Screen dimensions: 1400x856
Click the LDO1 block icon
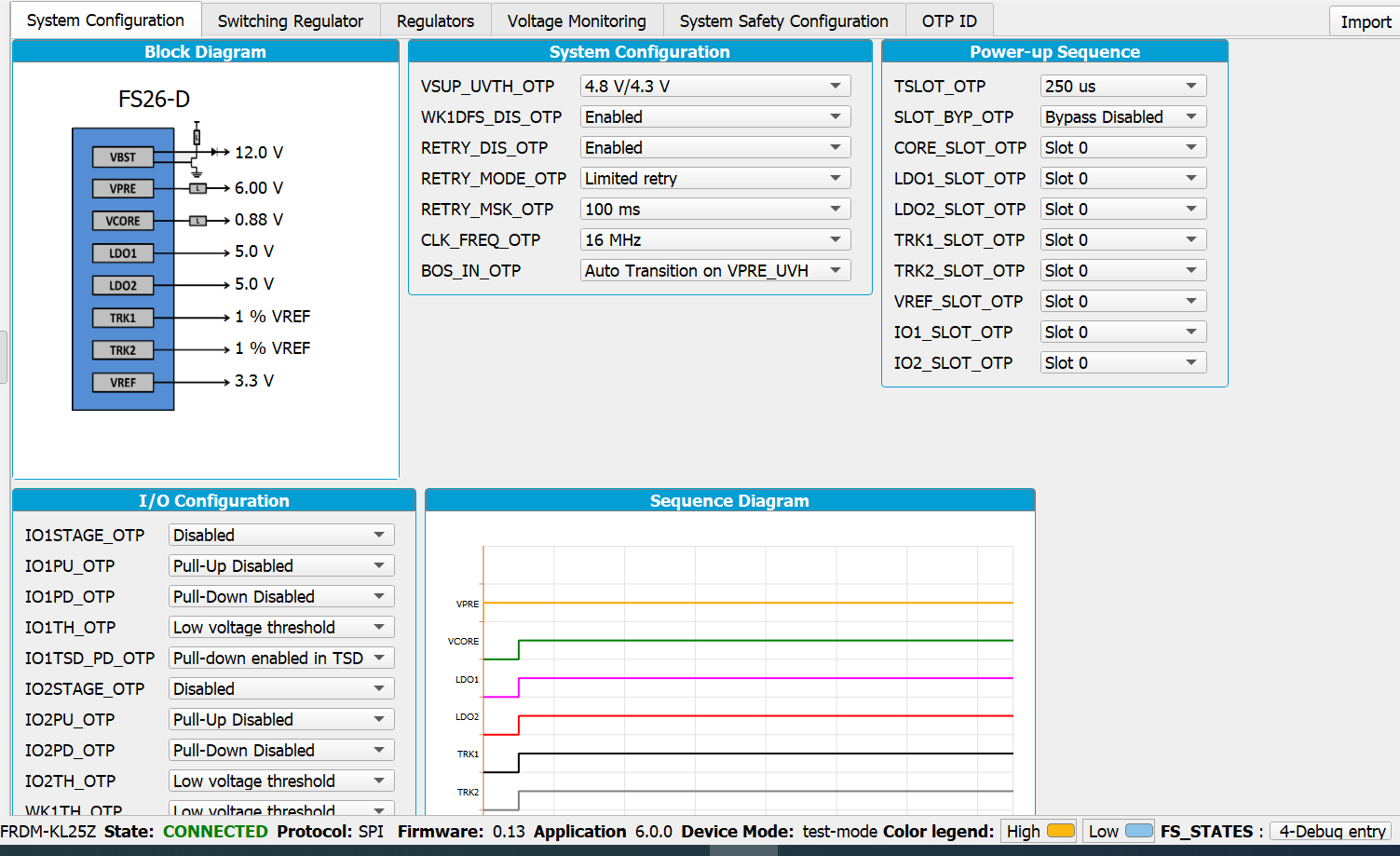tap(122, 252)
